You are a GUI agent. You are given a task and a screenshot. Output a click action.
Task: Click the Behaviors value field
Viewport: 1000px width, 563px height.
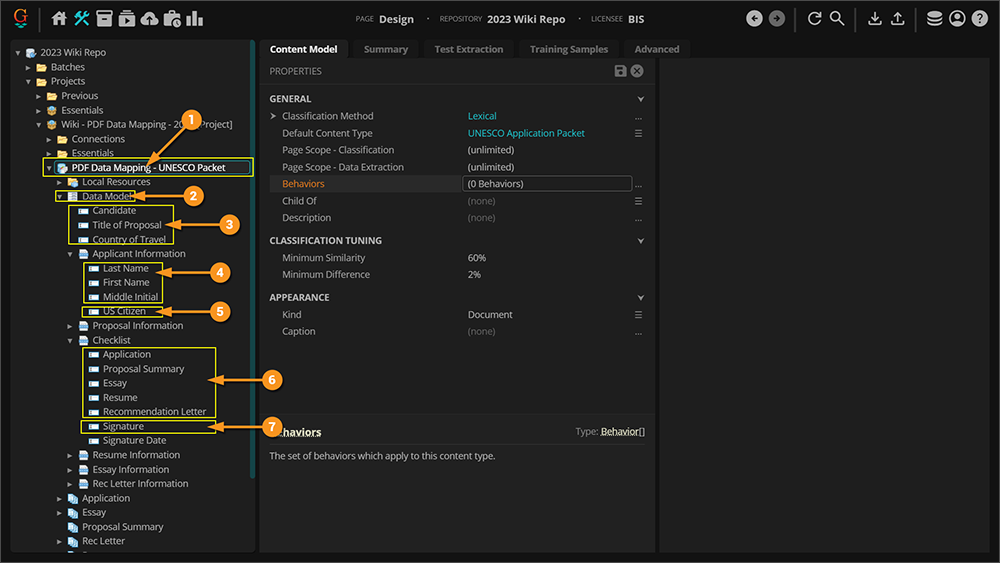tap(546, 184)
